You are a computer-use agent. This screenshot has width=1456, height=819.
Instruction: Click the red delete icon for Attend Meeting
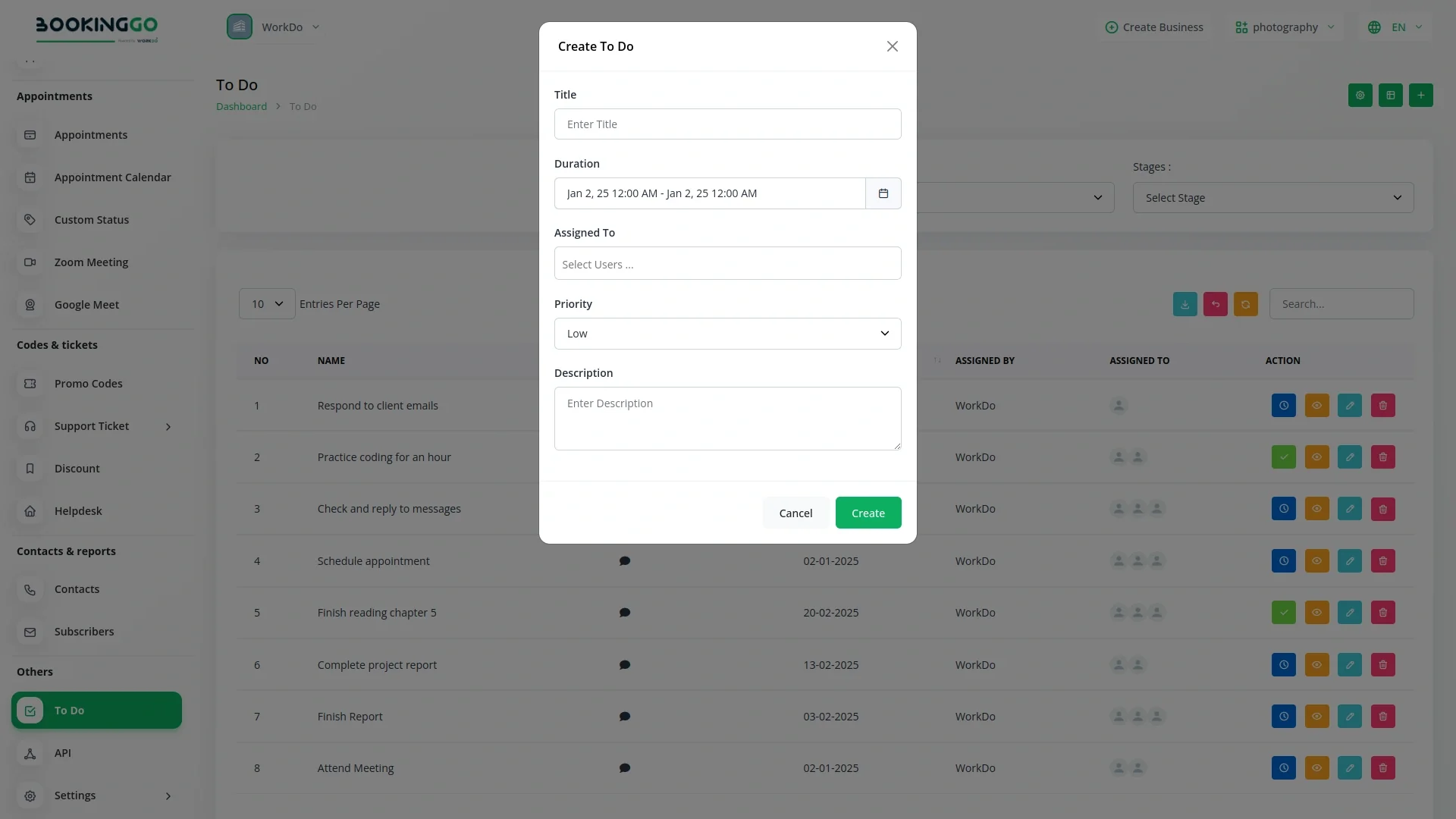[x=1382, y=768]
